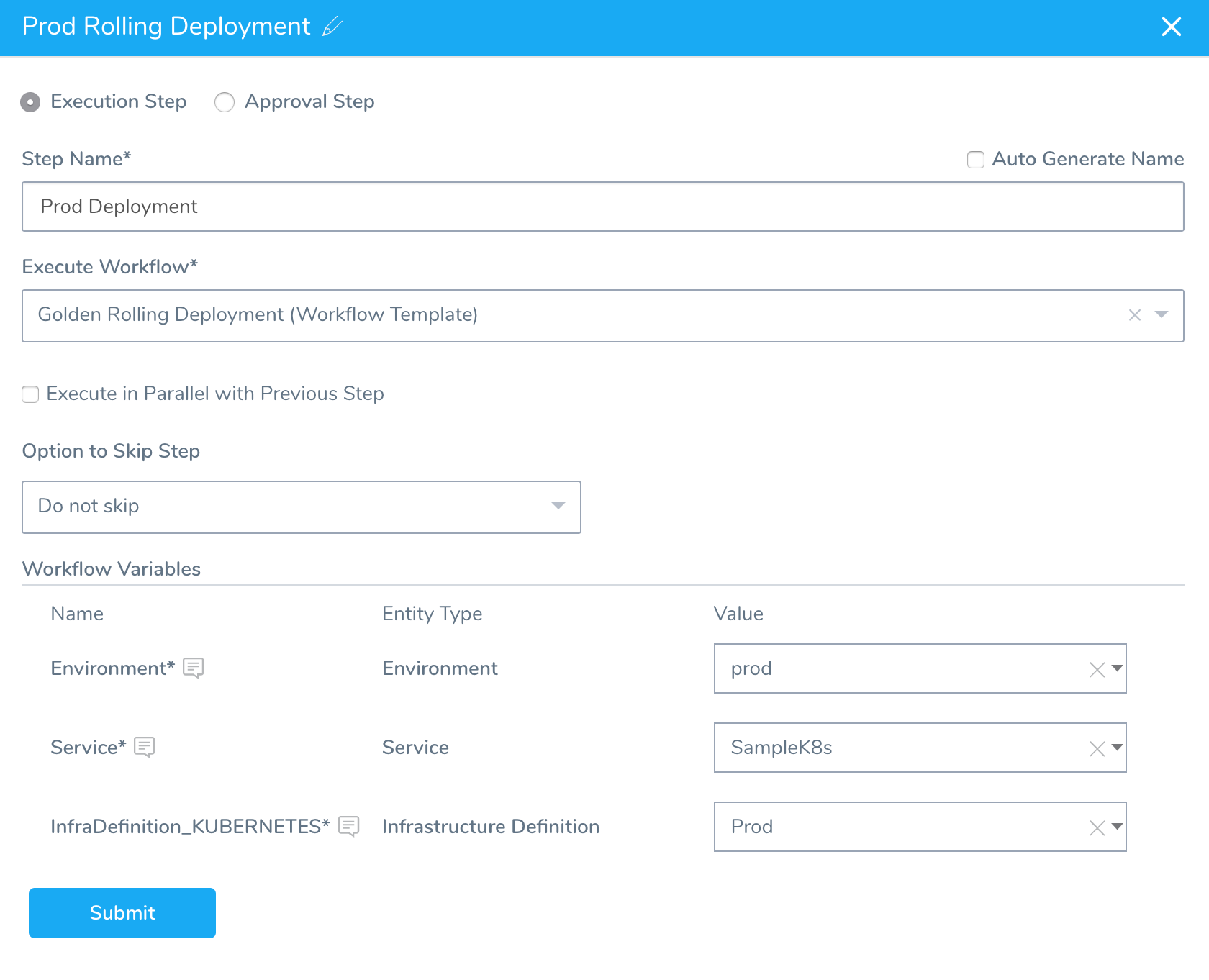Select the Approval Step radio button

(225, 102)
